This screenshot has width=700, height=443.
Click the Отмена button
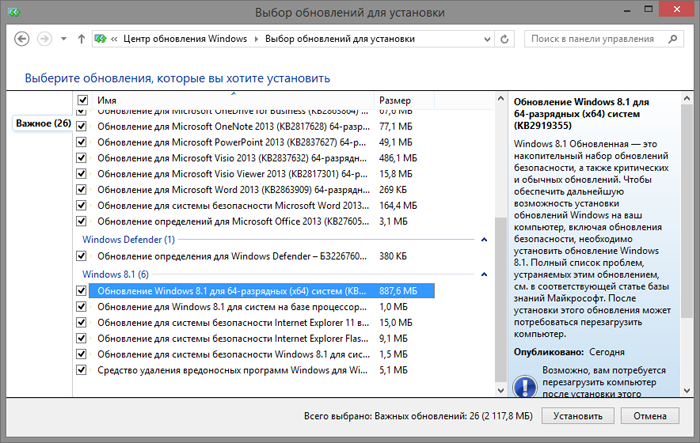pos(650,416)
